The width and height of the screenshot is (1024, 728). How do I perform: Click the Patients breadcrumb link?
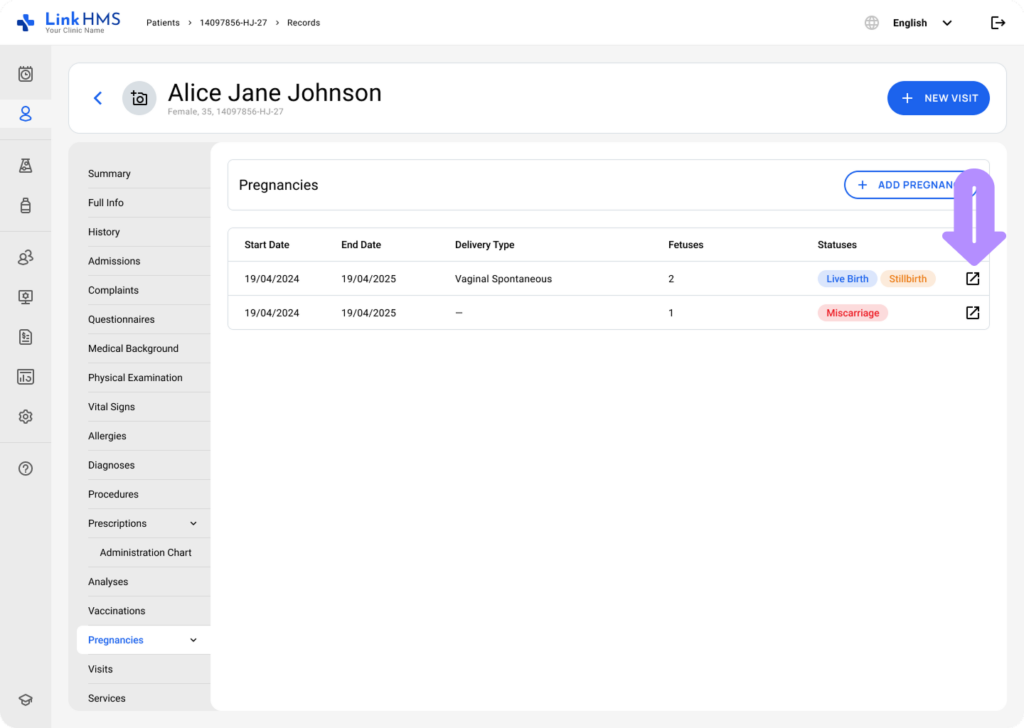pos(163,23)
